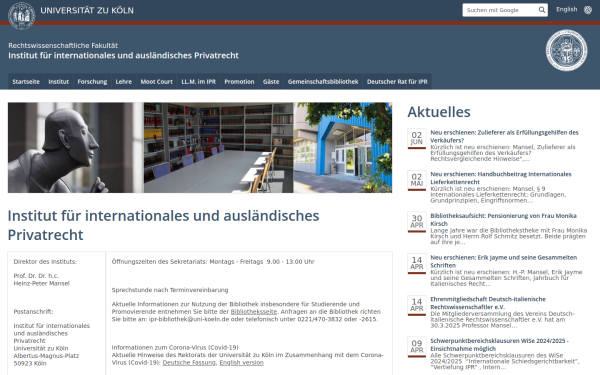This screenshot has width=600, height=375.
Task: Open the Deutsche Fassung Corona link
Action: click(x=189, y=363)
